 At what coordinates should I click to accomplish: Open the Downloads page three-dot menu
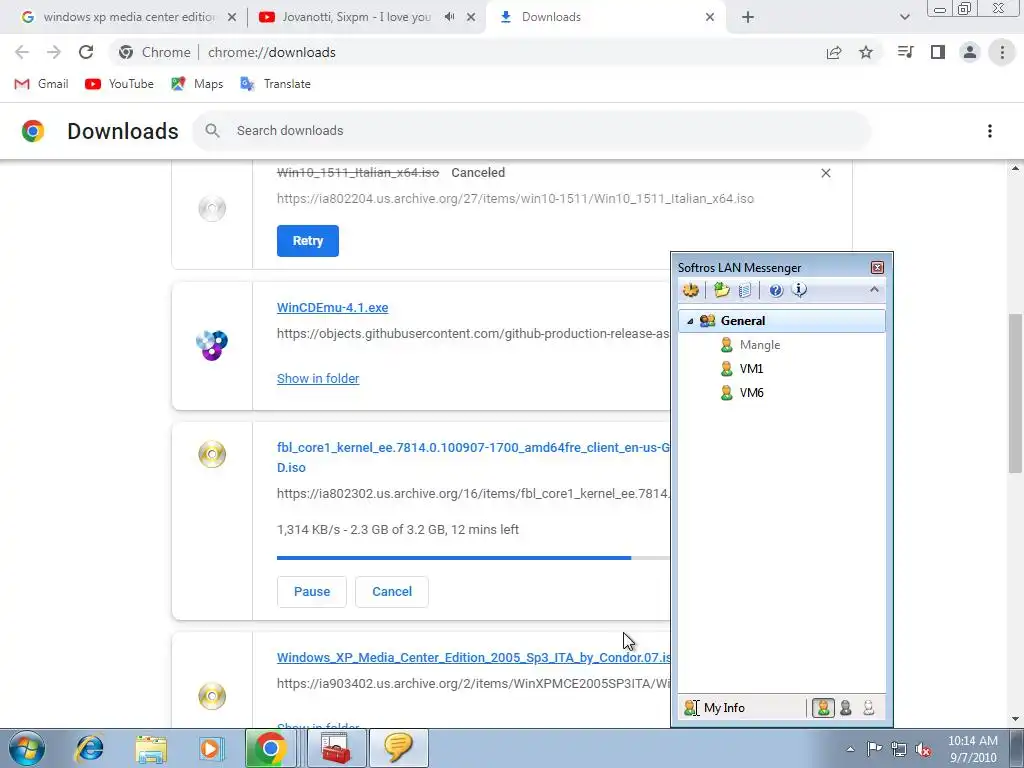click(990, 131)
